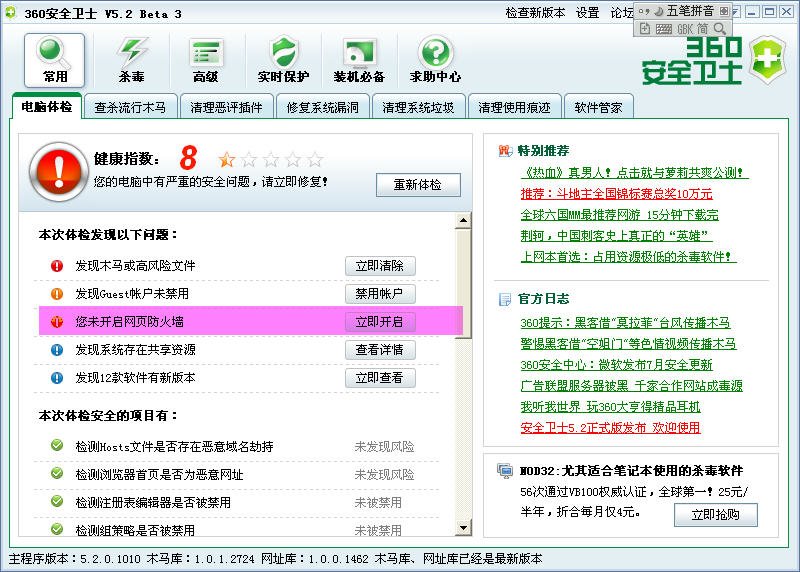
Task: Open red link 安全卫士5.2正式版发布 欢迎使用
Action: [611, 428]
